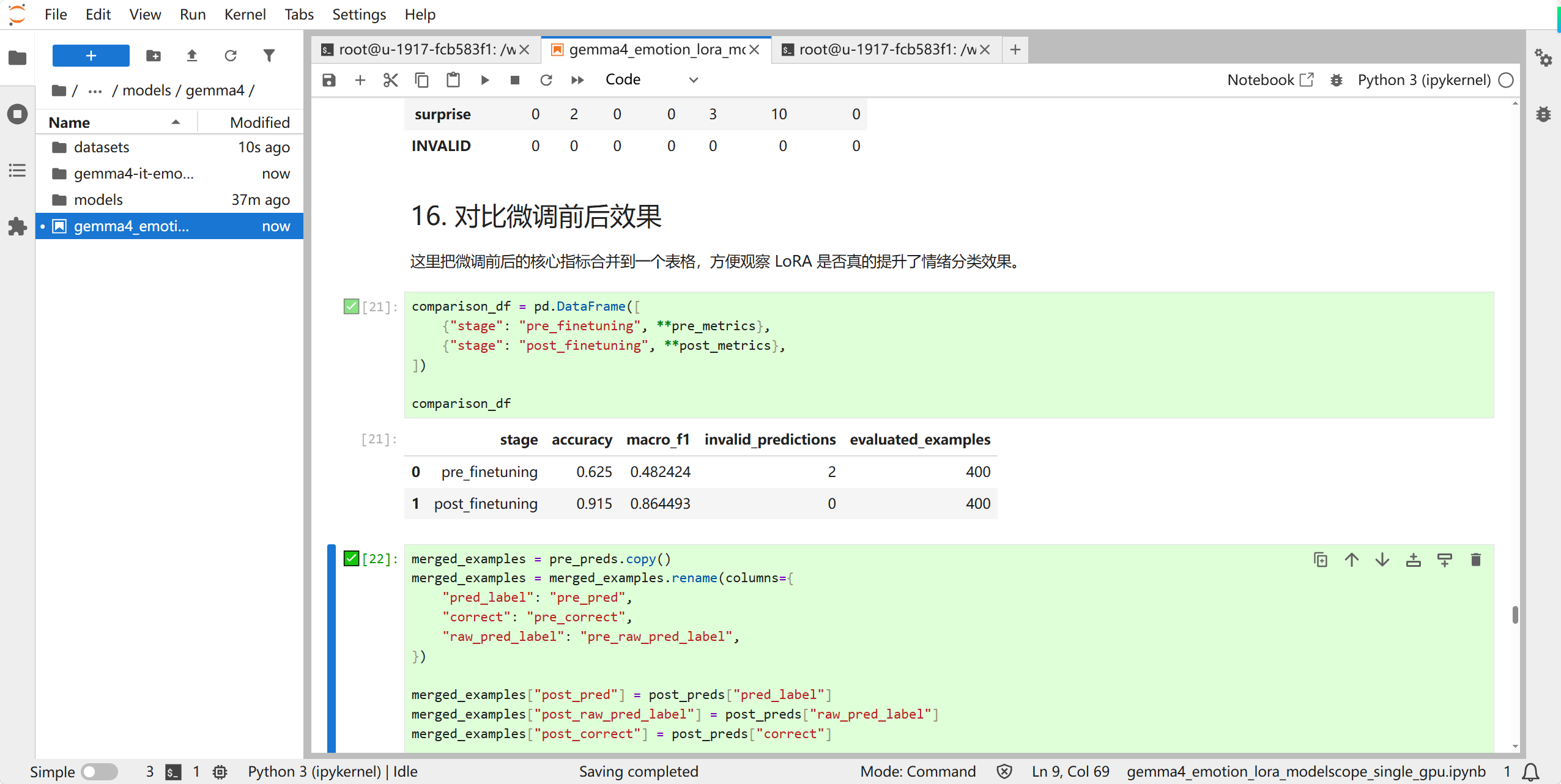Select gemma4_emoti... notebook file
The height and width of the screenshot is (784, 1561).
[169, 226]
